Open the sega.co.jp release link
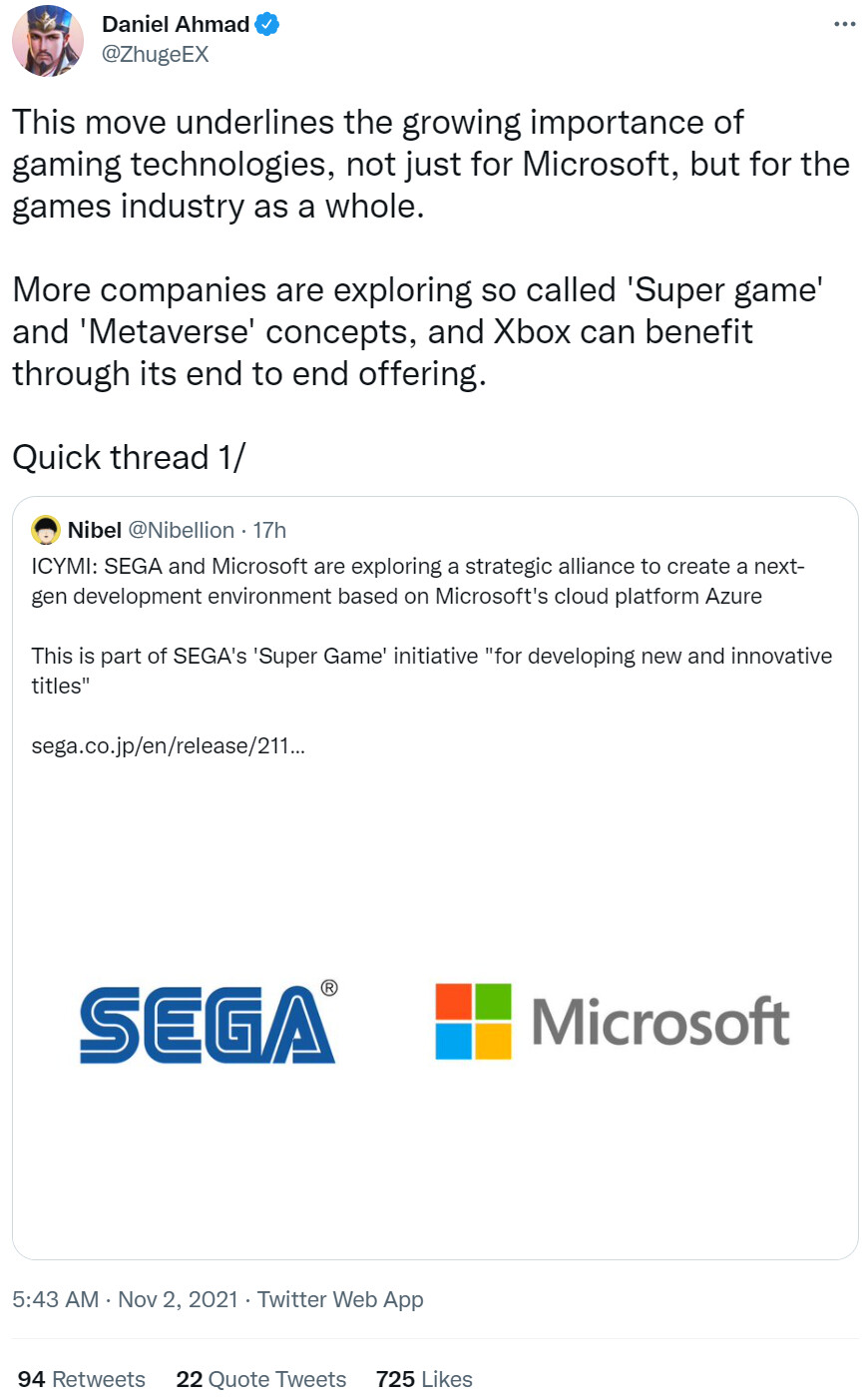 [x=169, y=745]
